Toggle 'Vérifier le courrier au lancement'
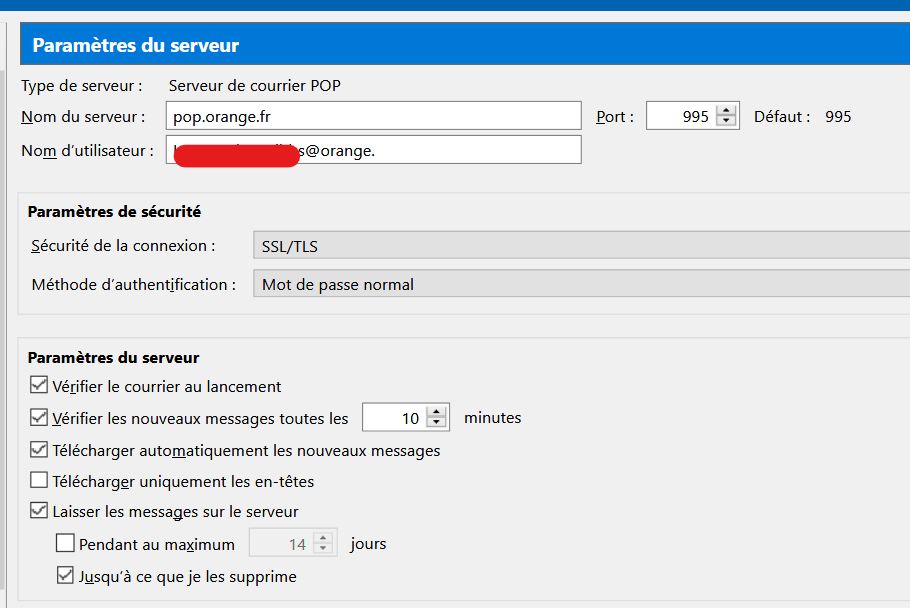This screenshot has width=910, height=608. [38, 384]
